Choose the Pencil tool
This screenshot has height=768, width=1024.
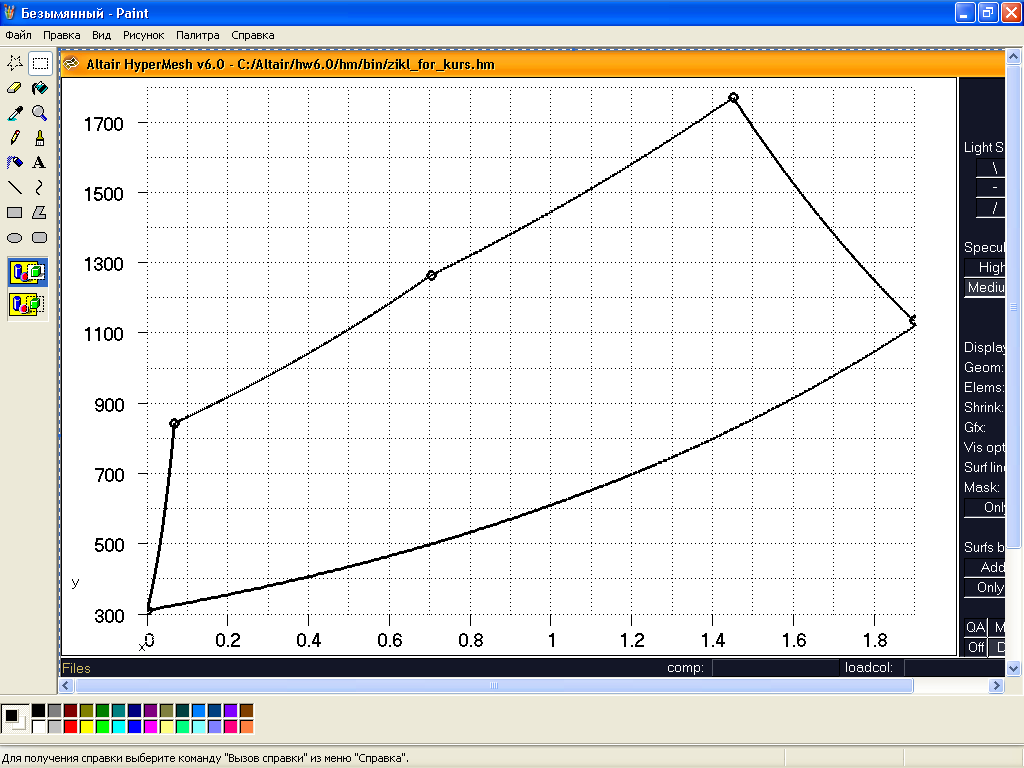[15, 138]
